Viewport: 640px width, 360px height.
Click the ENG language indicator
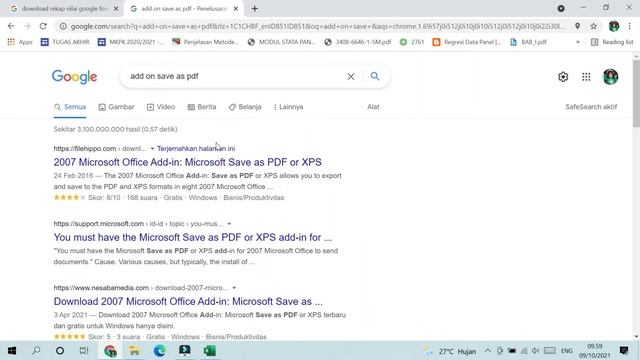[567, 351]
